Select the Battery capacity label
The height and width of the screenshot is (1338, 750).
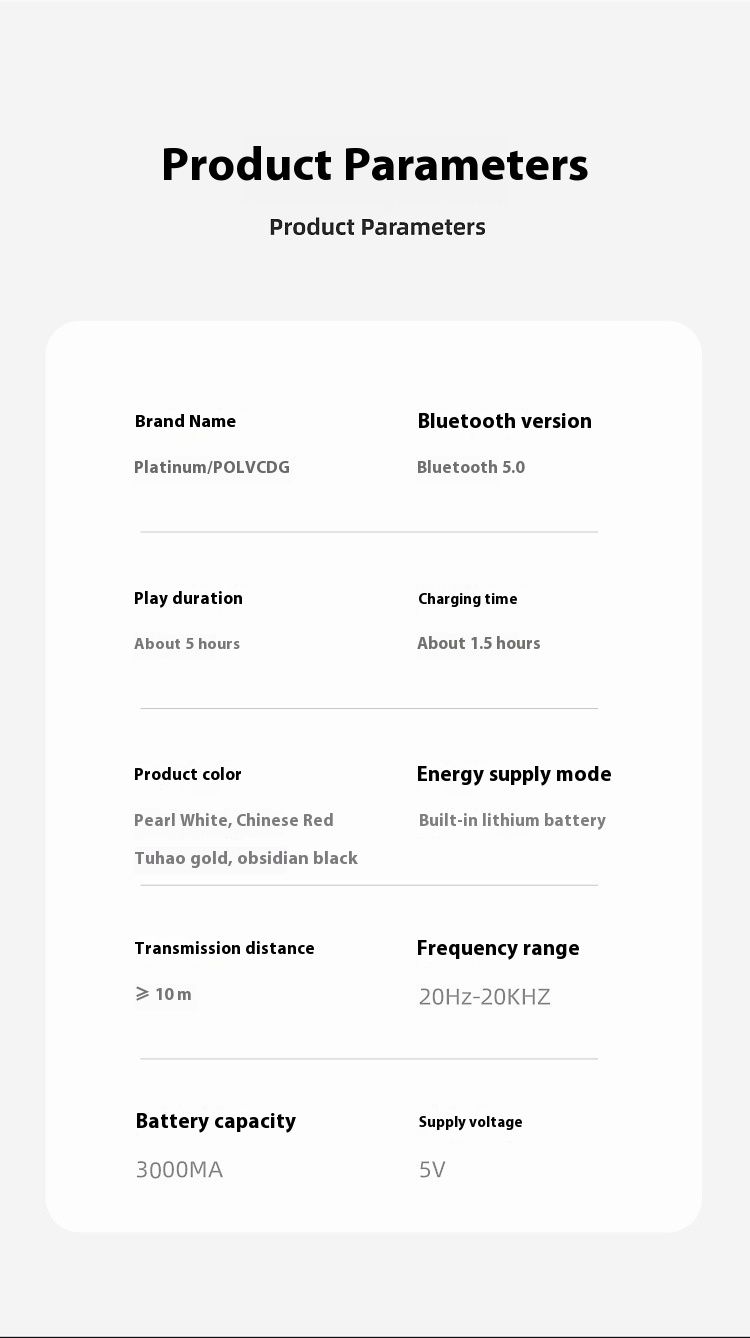[x=215, y=1121]
